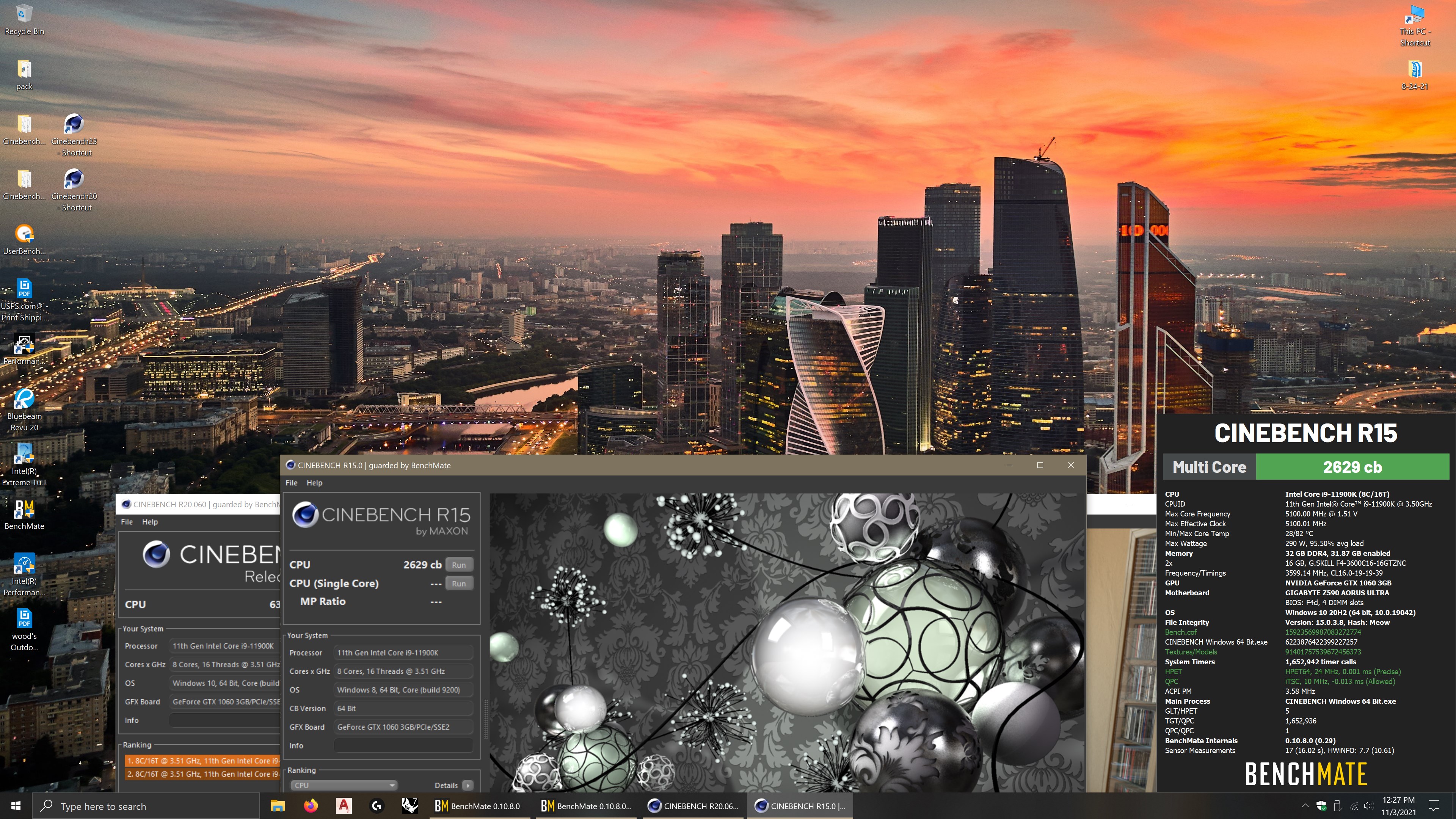Launch the UserBench desktop icon
Image resolution: width=1456 pixels, height=819 pixels.
[x=24, y=239]
